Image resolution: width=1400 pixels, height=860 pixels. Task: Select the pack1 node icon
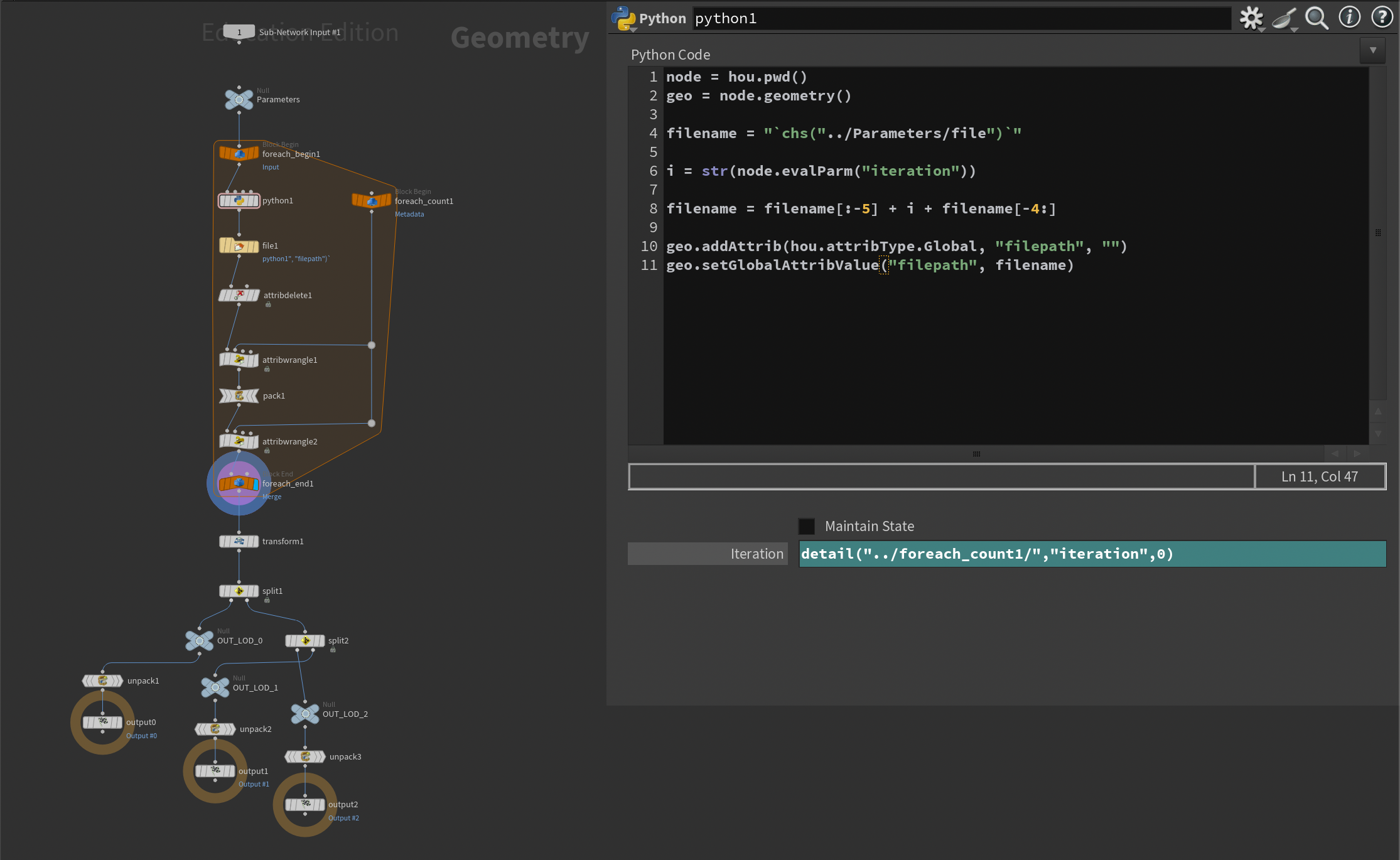click(239, 396)
